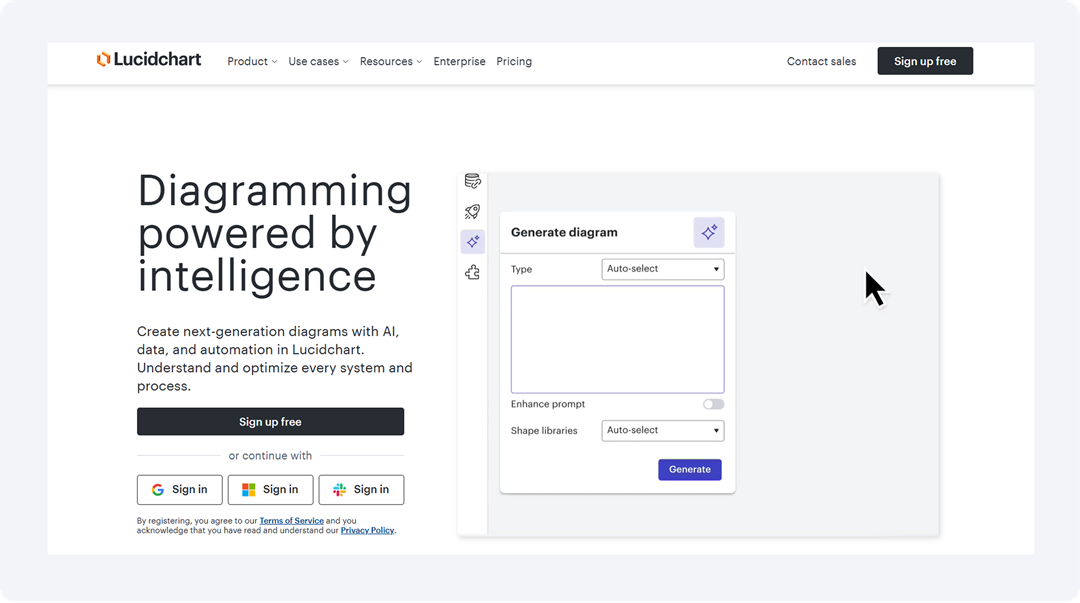Viewport: 1080px width, 603px height.
Task: Click sparkle icon beside Generate diagram title
Action: [709, 232]
